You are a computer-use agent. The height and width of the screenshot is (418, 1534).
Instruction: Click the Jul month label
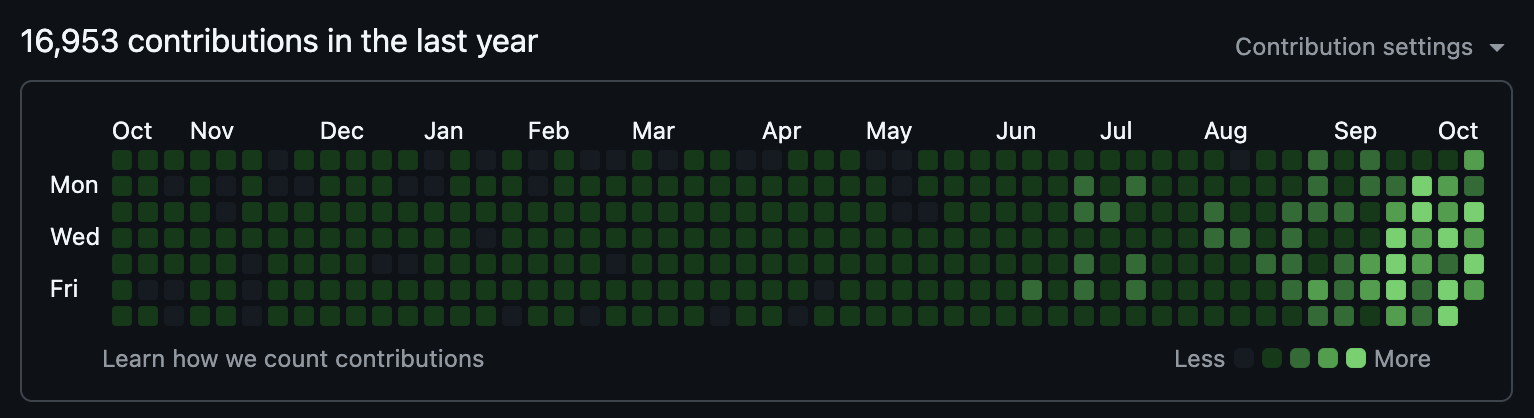1116,131
